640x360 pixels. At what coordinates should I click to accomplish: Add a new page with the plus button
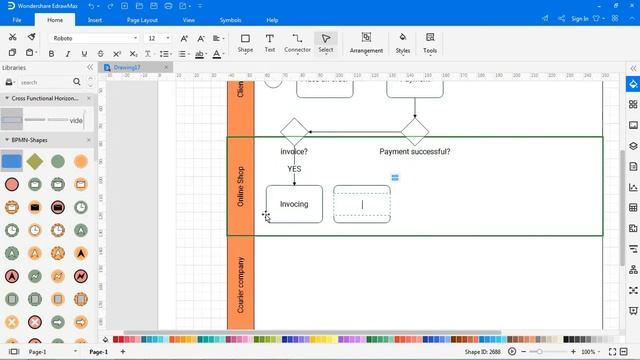[122, 351]
